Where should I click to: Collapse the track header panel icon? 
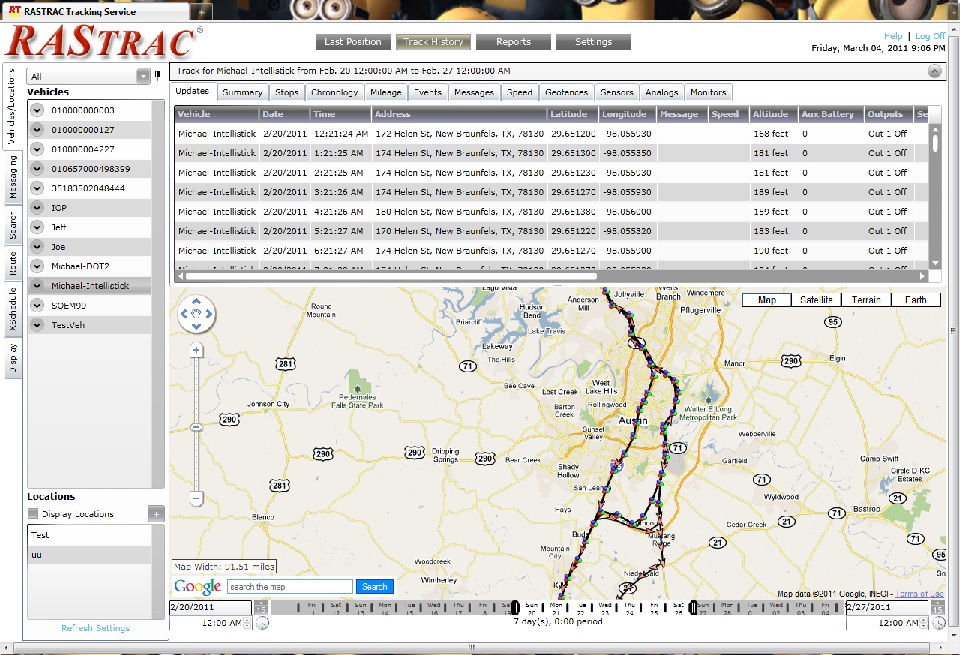(934, 71)
